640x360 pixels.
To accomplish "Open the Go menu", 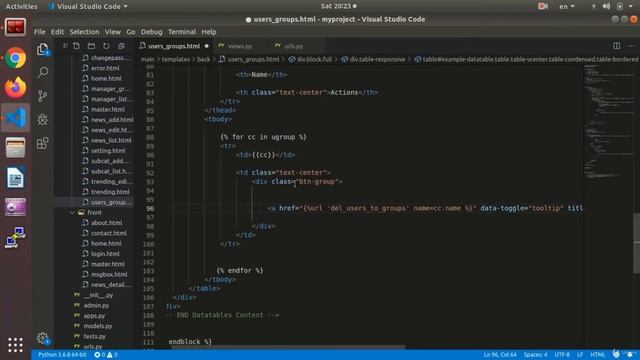I will (x=131, y=32).
